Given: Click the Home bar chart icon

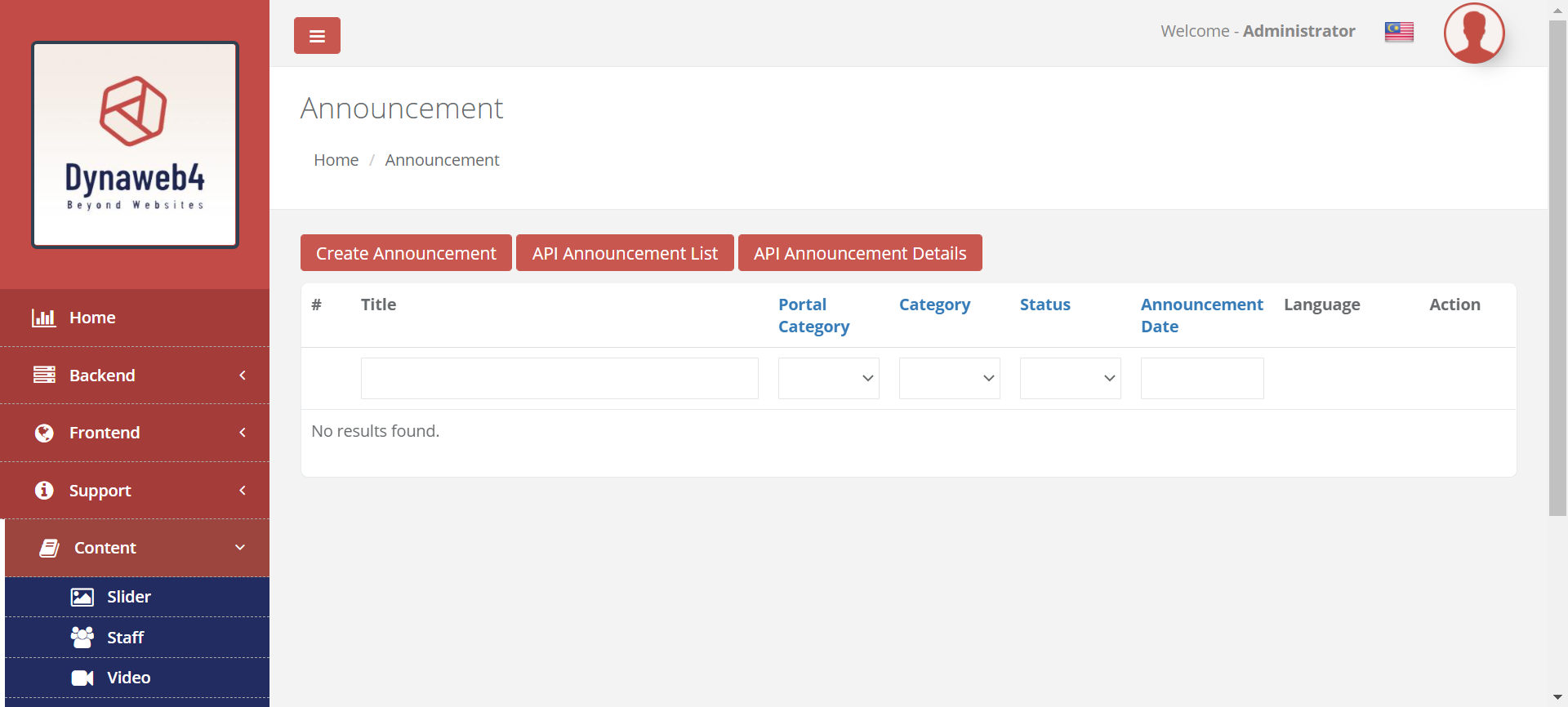Looking at the screenshot, I should [x=44, y=318].
